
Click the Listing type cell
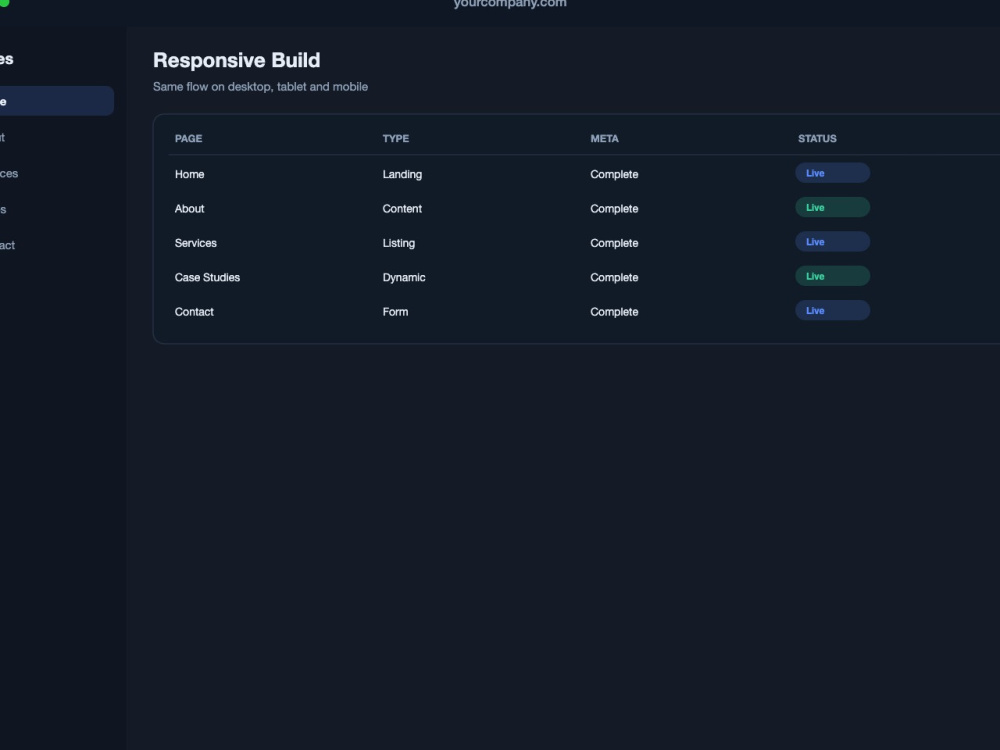point(399,243)
